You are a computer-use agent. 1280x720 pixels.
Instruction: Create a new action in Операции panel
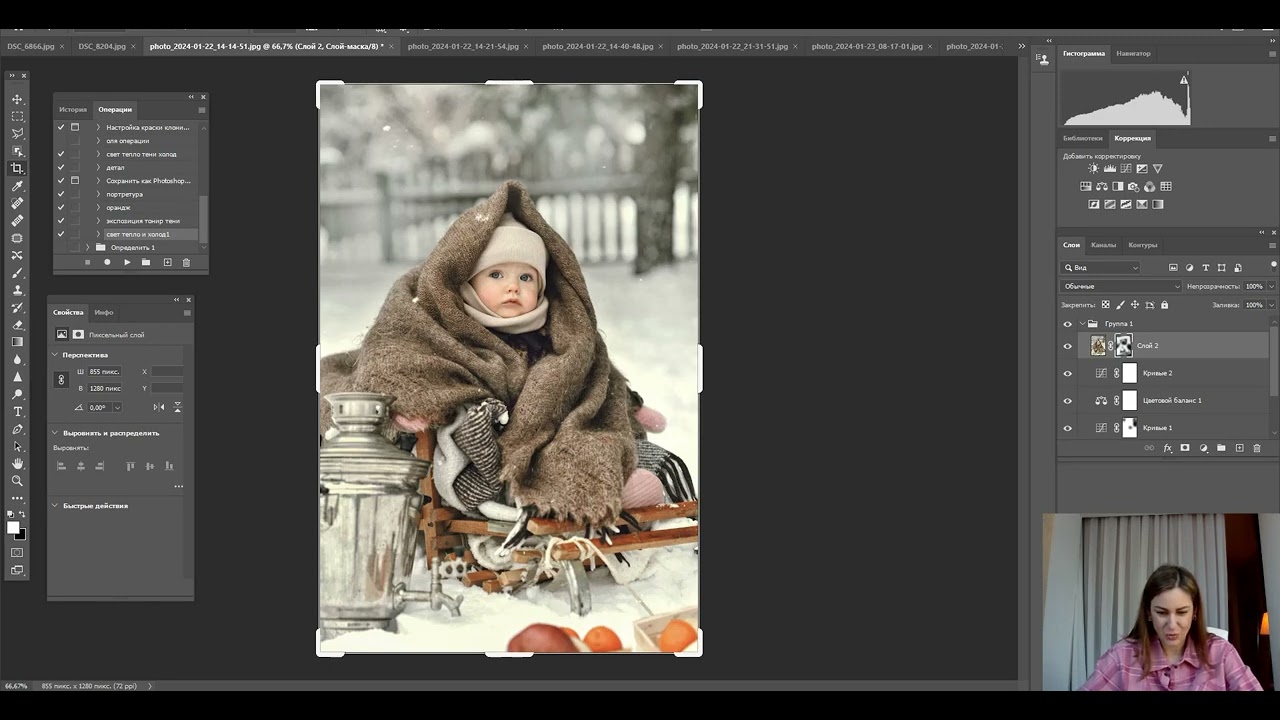pos(167,262)
